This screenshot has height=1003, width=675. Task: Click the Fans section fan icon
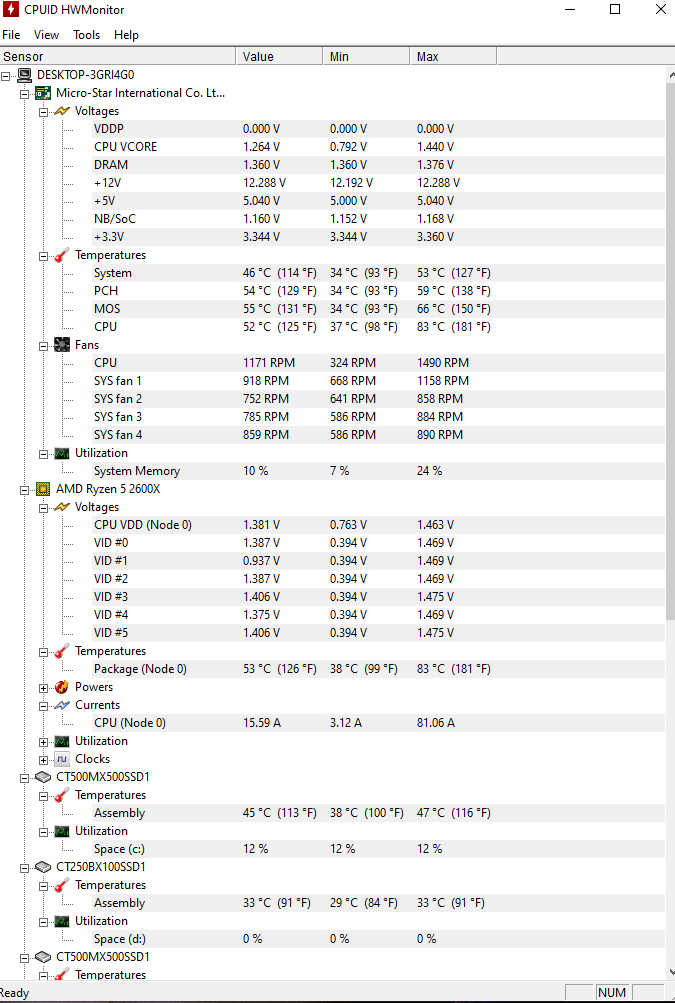pyautogui.click(x=62, y=345)
